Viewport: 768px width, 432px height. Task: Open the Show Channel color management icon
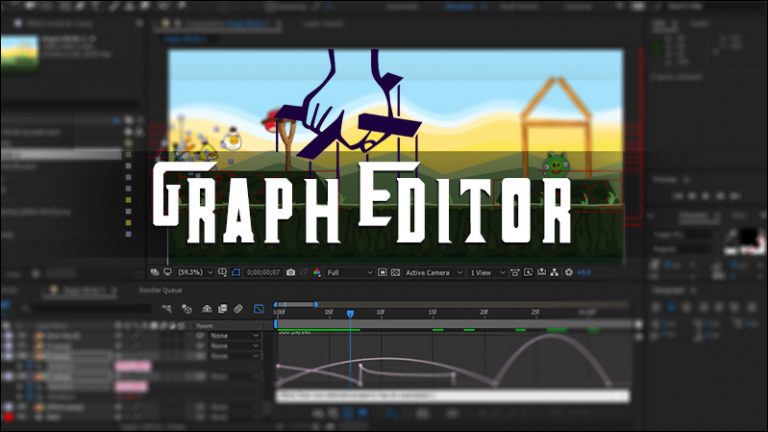coord(317,272)
